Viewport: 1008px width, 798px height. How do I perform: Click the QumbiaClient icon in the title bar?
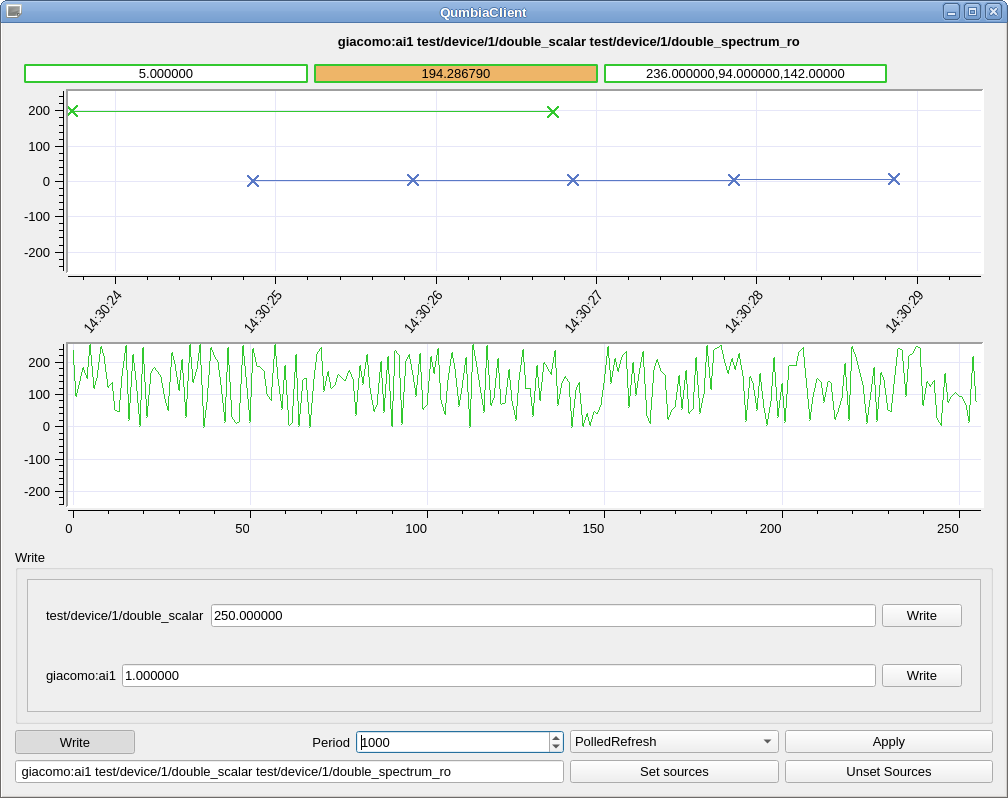point(14,12)
